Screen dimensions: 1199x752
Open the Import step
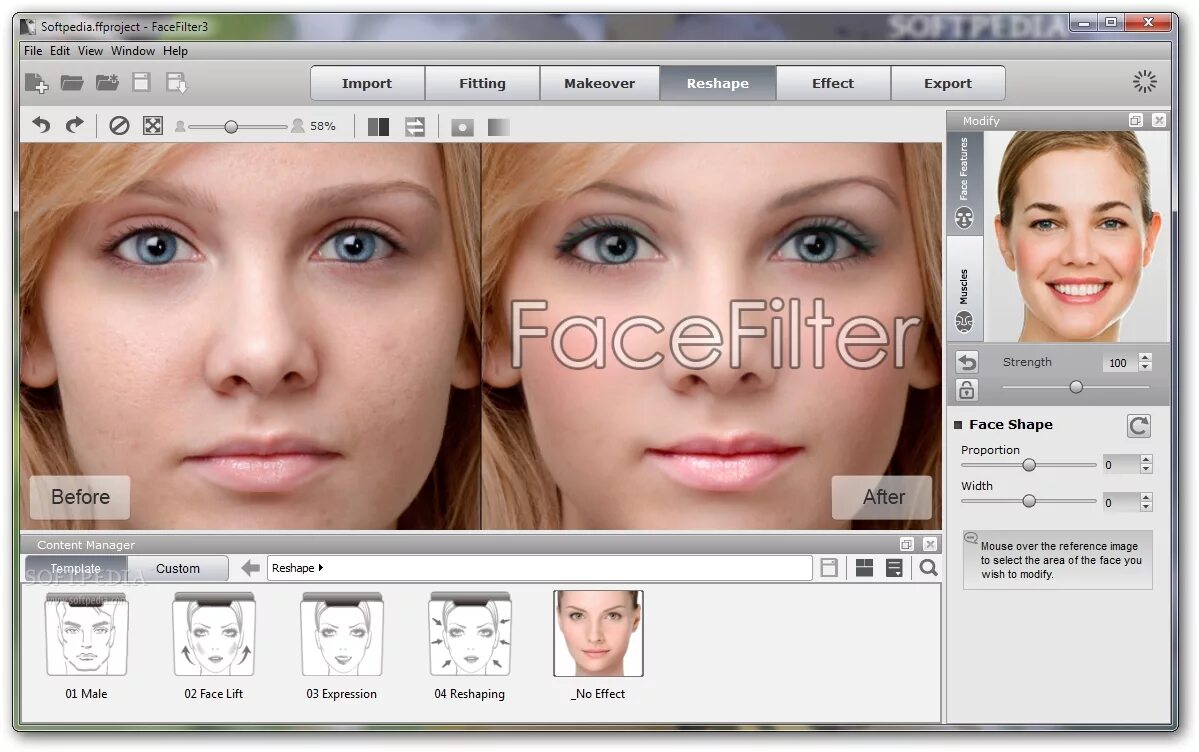pyautogui.click(x=367, y=83)
